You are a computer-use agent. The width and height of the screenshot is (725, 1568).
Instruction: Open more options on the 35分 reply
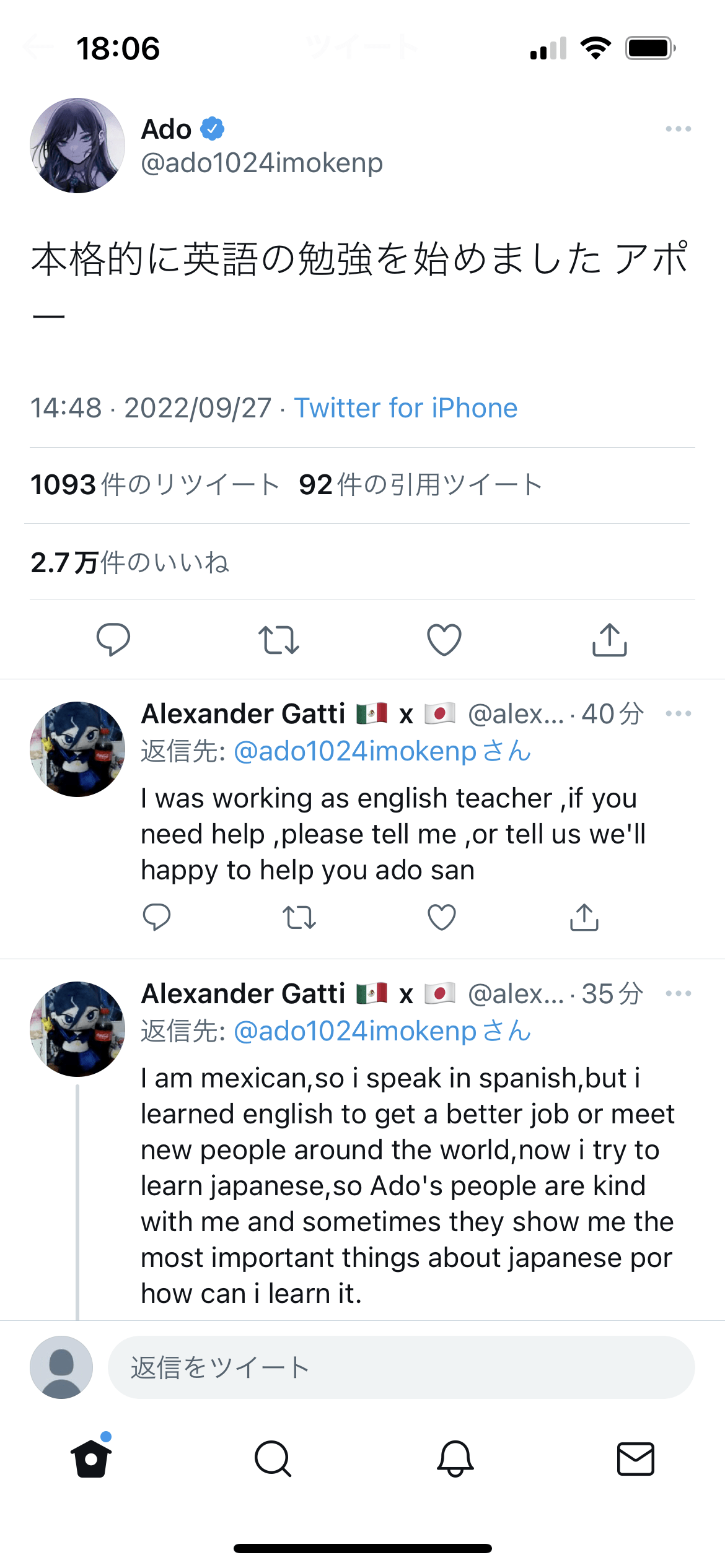tap(678, 993)
